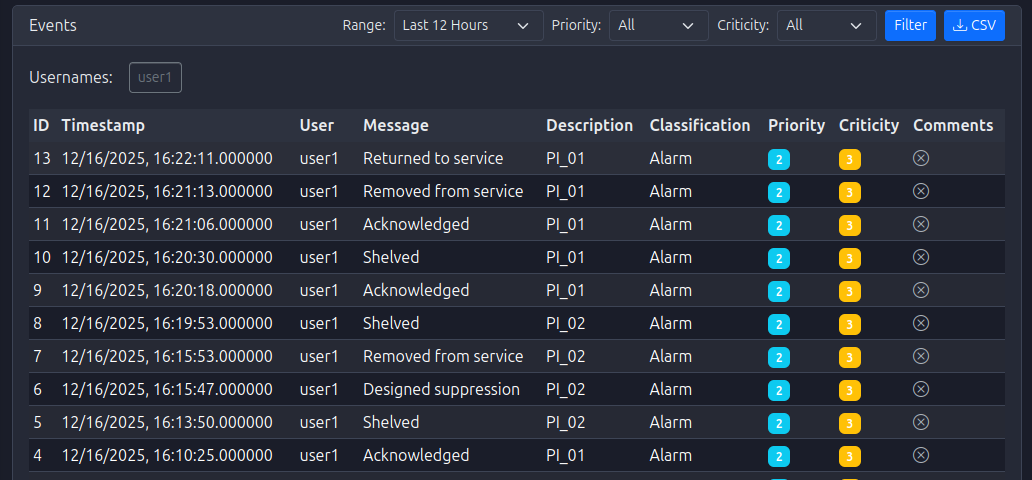Open comments icon for event ID 7
Viewport: 1032px width, 480px height.
[x=921, y=356]
